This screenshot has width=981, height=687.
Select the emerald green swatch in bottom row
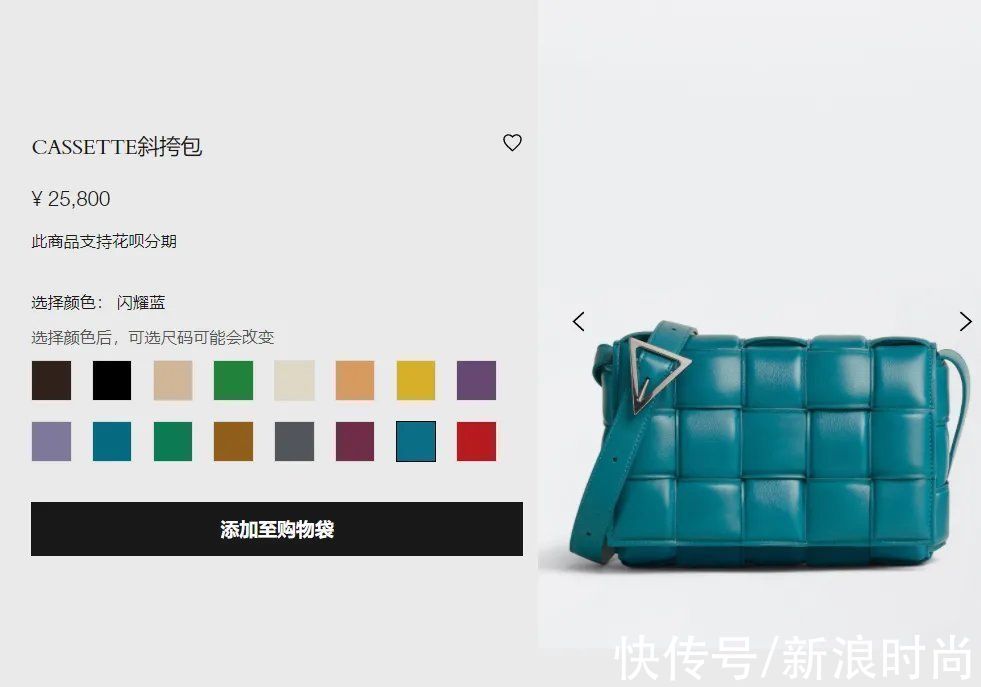tap(173, 441)
